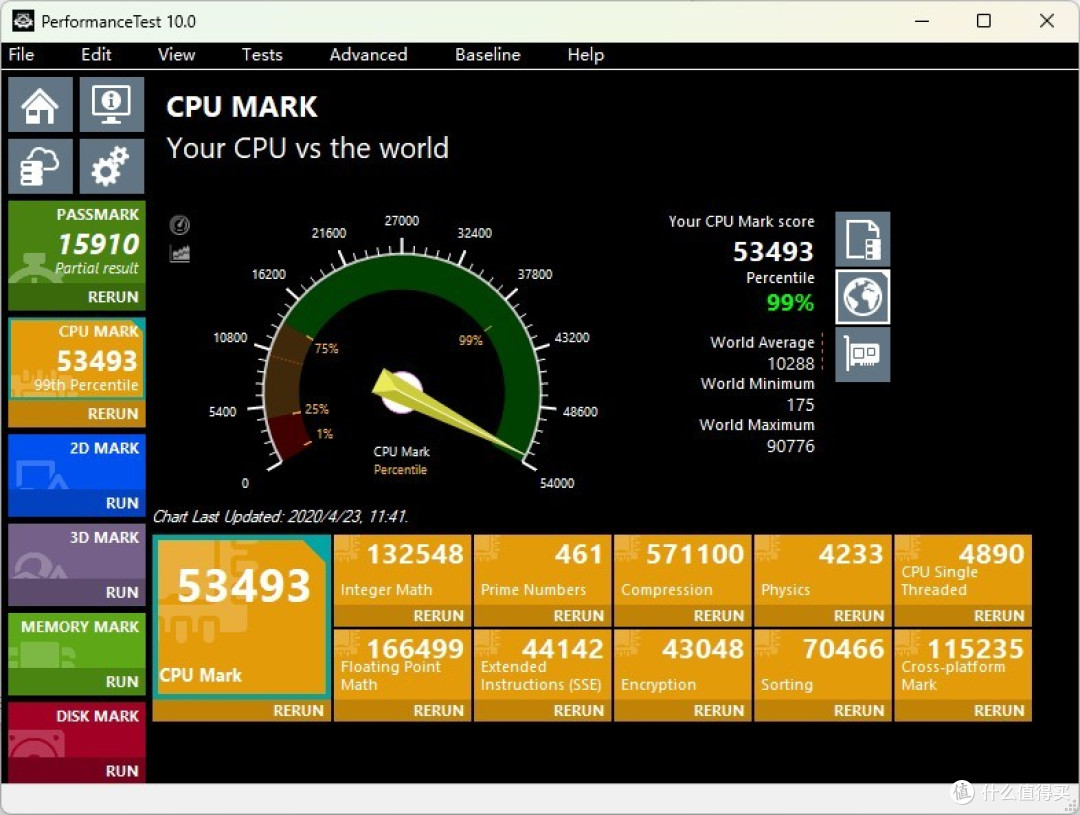Open the Help menu

tap(585, 54)
